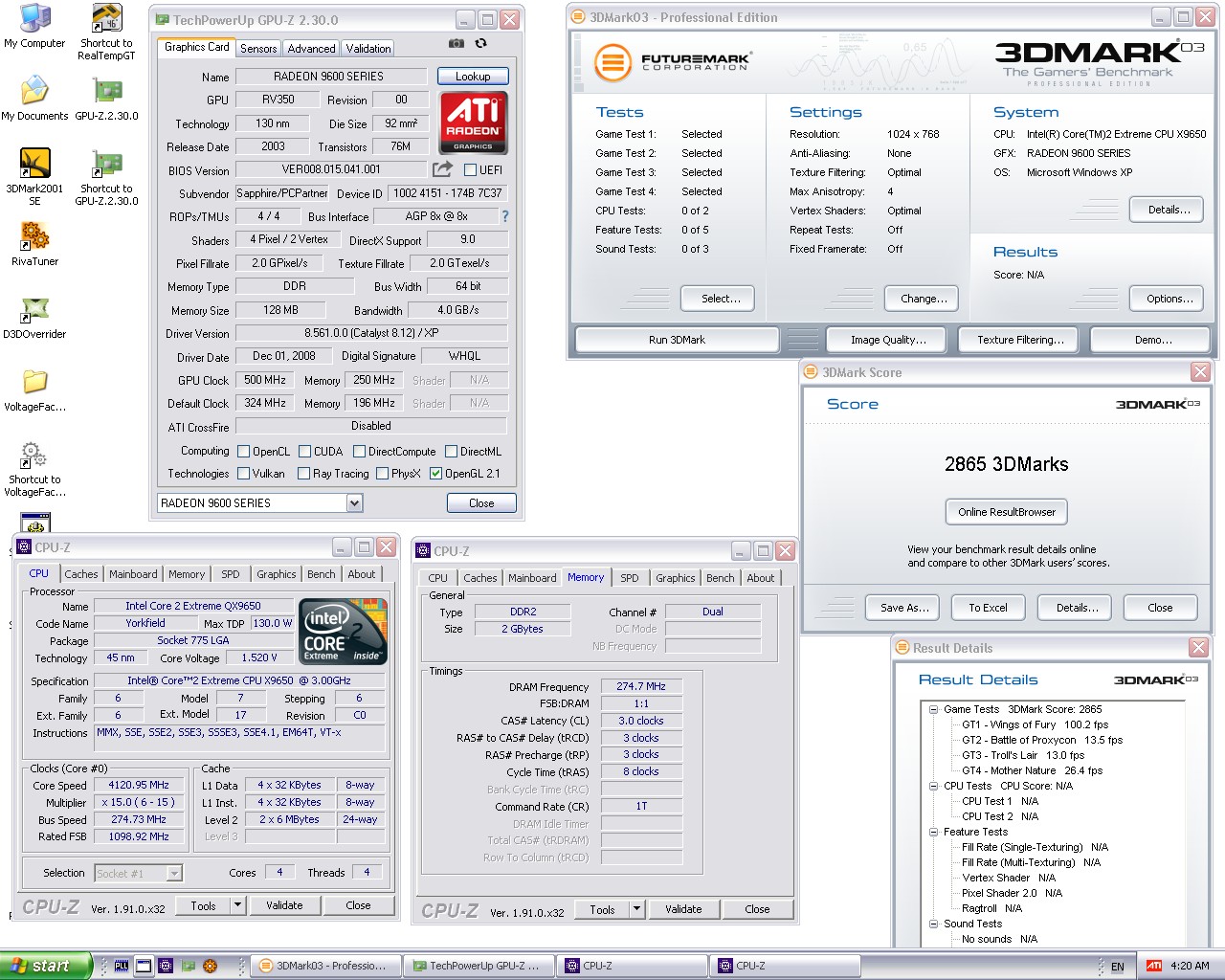Toggle the OpenCL checkbox
Viewport: 1225px width, 980px height.
click(244, 452)
